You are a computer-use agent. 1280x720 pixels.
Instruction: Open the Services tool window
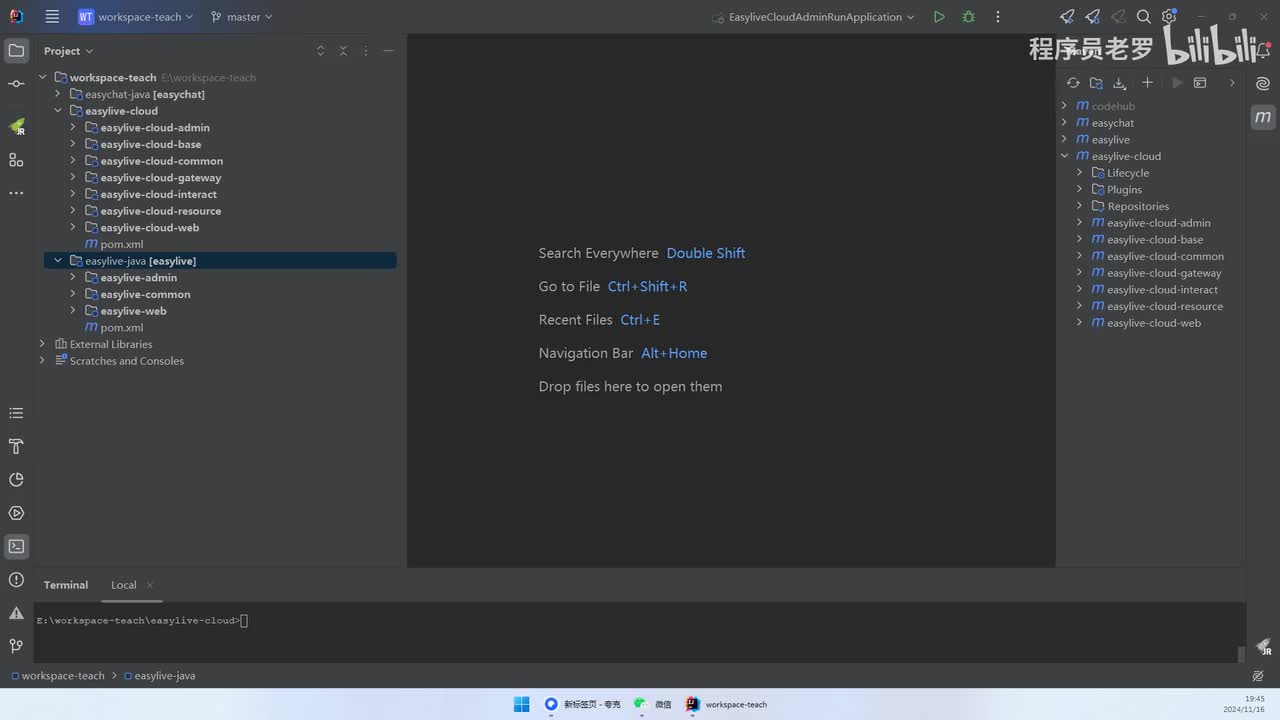pos(16,513)
